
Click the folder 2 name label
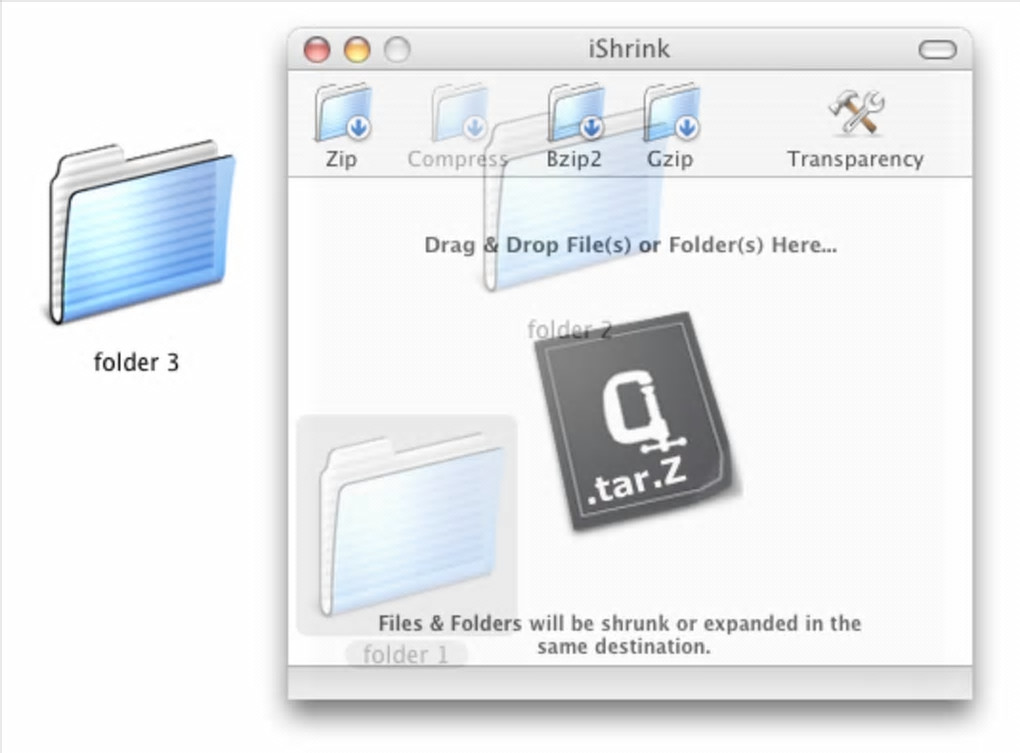click(x=570, y=330)
